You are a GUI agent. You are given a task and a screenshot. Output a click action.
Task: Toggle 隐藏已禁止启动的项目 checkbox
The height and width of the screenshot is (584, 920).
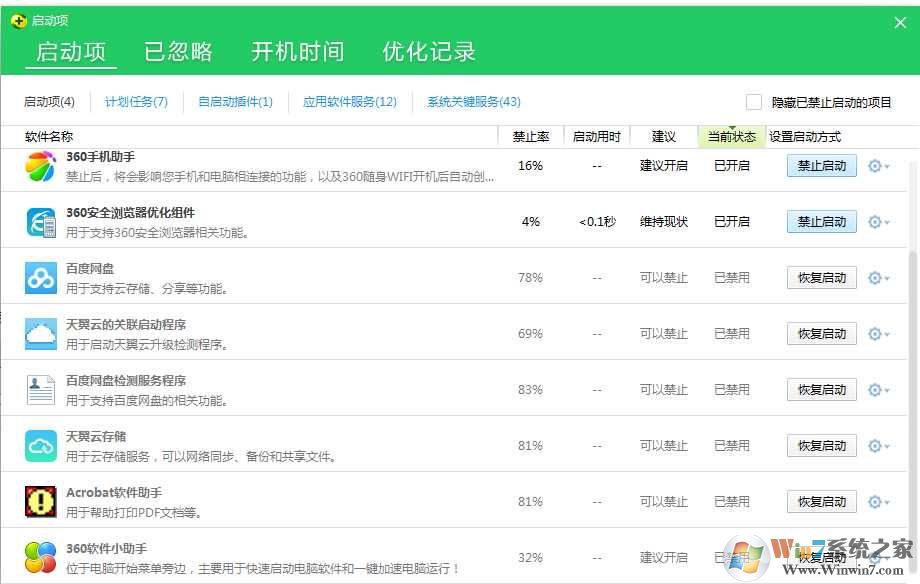click(754, 102)
